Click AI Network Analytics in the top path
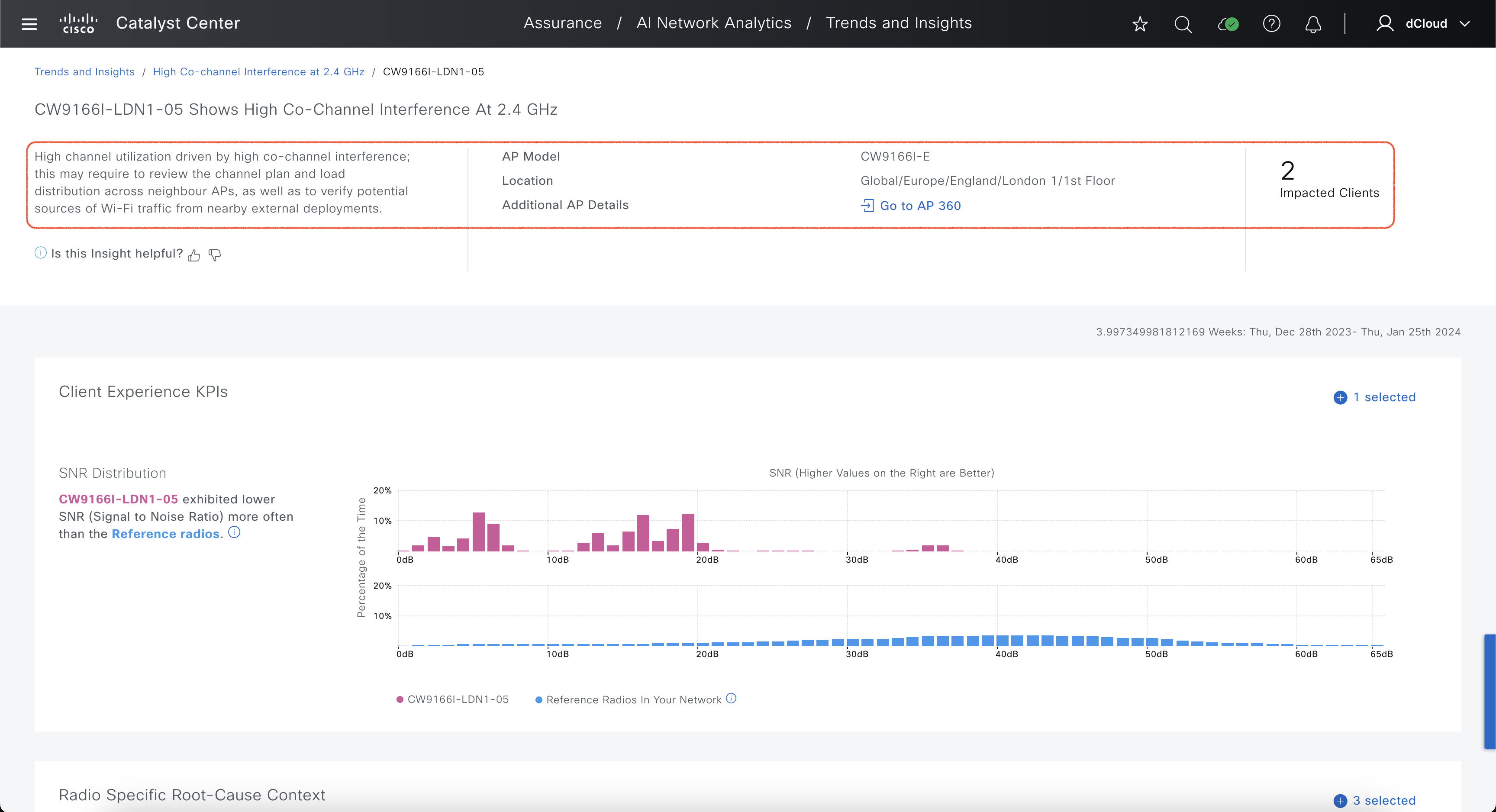Viewport: 1496px width, 812px height. (714, 23)
